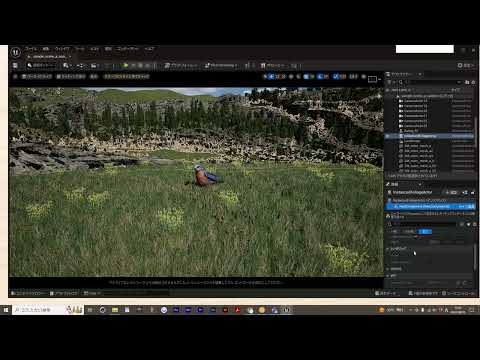Select the object selection tool in viewport
The height and width of the screenshot is (360, 480).
coord(265,76)
